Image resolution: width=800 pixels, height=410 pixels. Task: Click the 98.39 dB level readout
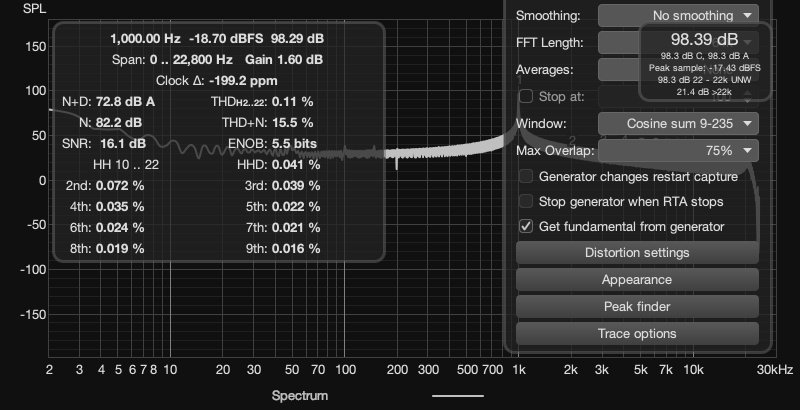[696, 39]
